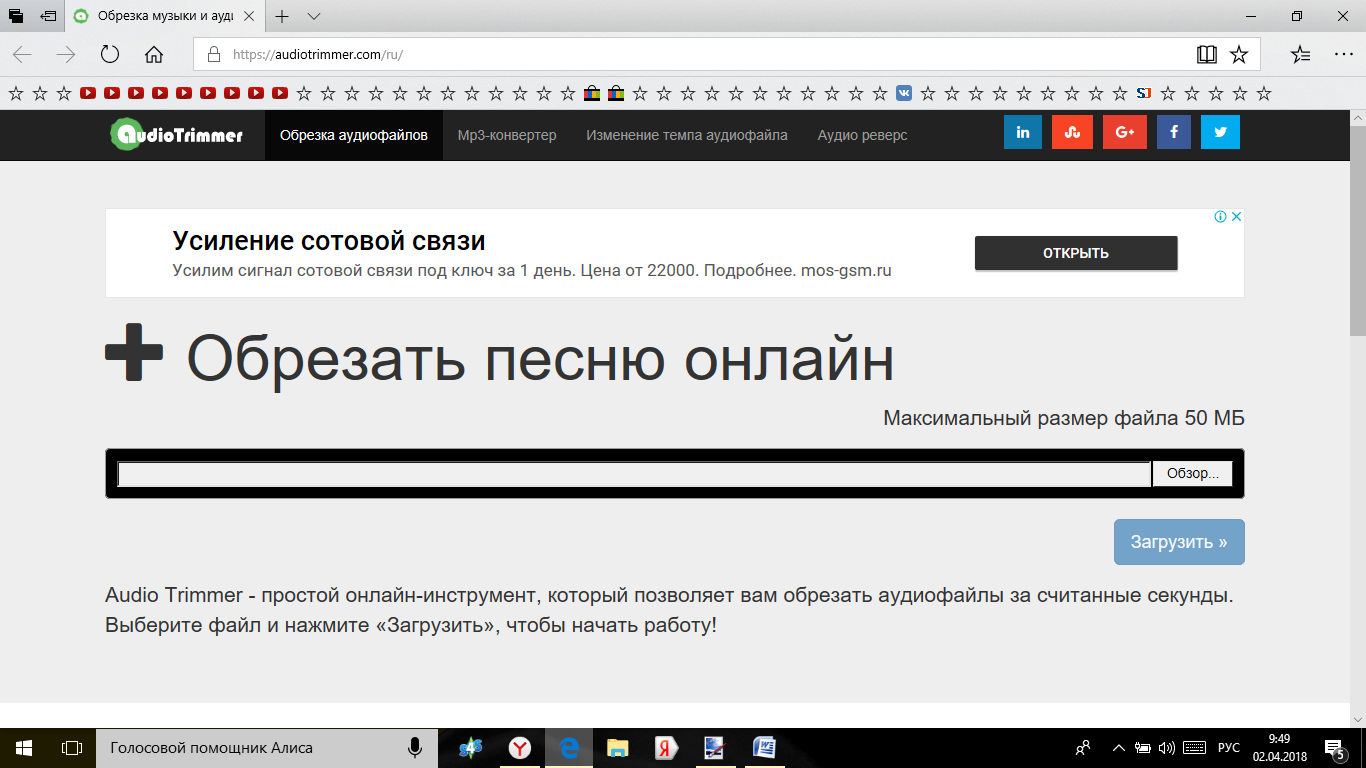Share the page on Twitter

tap(1220, 132)
